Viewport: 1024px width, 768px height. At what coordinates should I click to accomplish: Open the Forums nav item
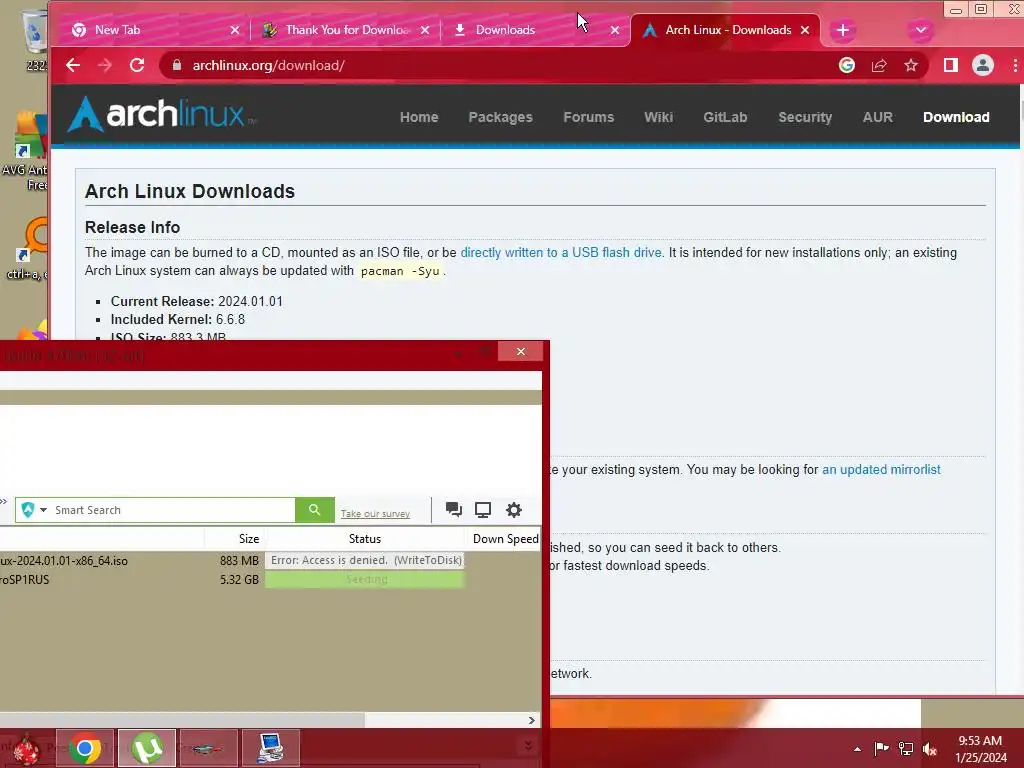point(588,118)
